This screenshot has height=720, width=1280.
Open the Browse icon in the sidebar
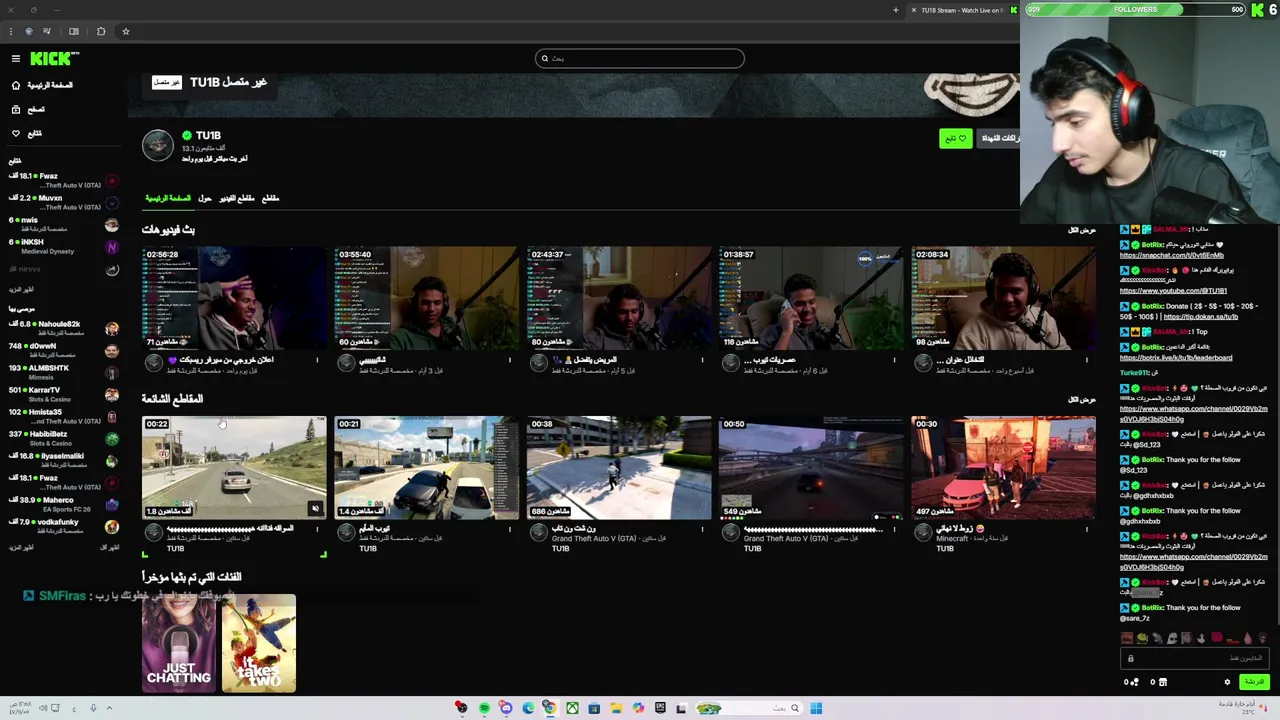pyautogui.click(x=16, y=109)
